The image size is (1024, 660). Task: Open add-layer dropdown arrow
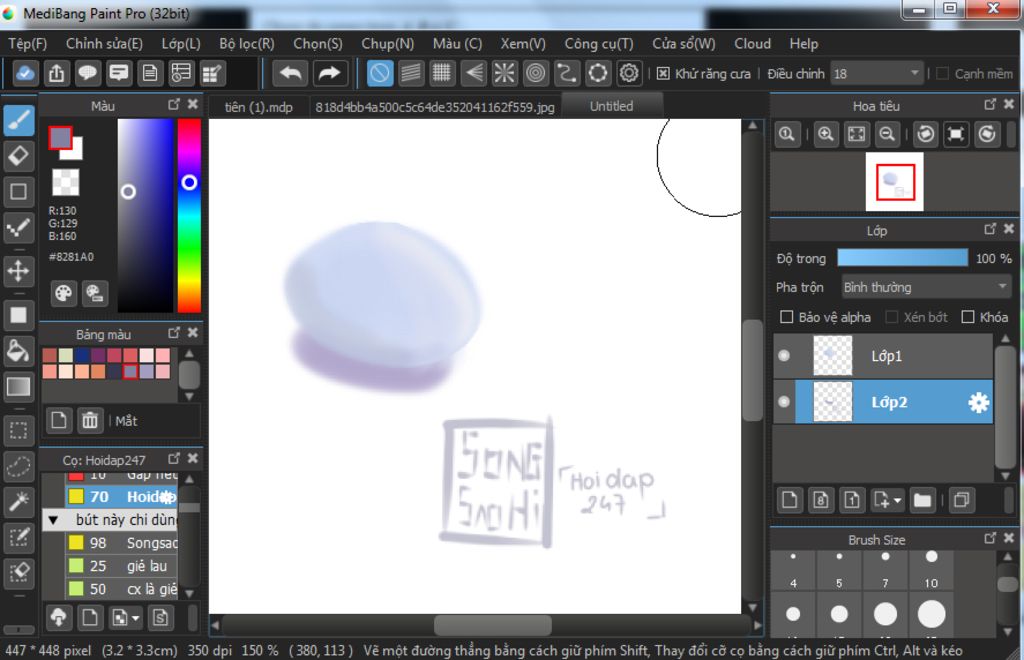click(x=897, y=501)
